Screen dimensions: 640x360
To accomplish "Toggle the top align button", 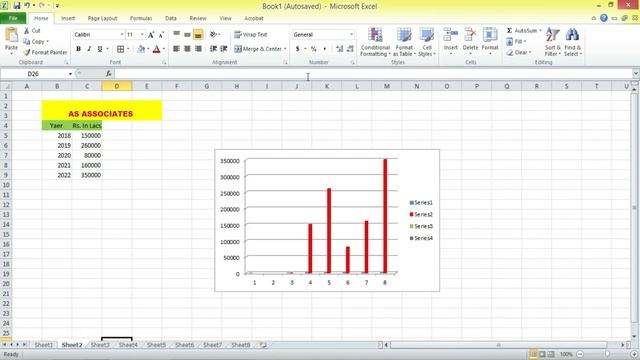I will point(176,35).
